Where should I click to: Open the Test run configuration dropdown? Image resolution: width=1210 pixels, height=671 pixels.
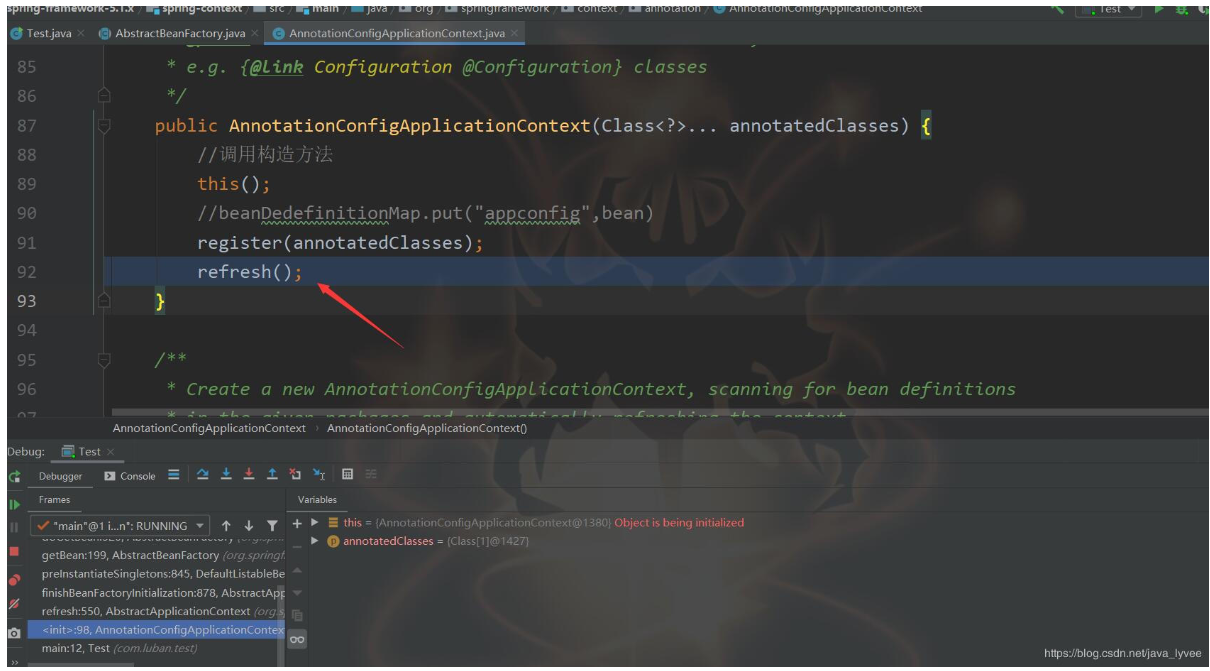pos(1108,8)
